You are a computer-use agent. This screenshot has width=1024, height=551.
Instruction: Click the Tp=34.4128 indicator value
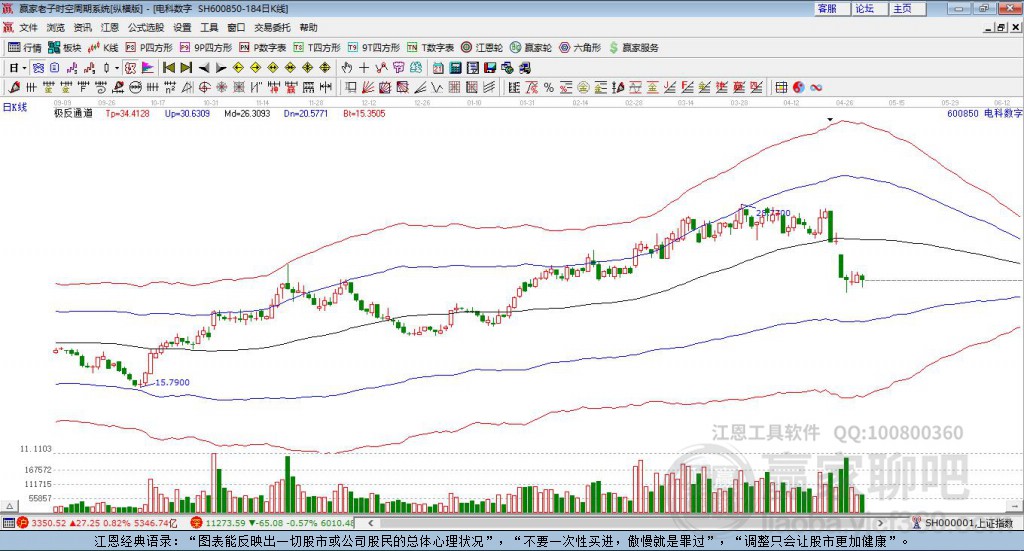point(127,114)
